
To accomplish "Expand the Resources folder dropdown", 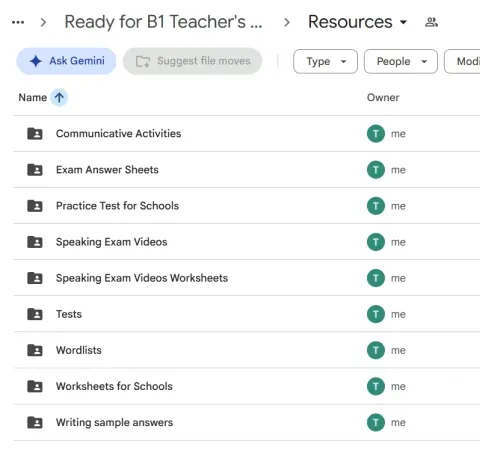I will pos(403,22).
